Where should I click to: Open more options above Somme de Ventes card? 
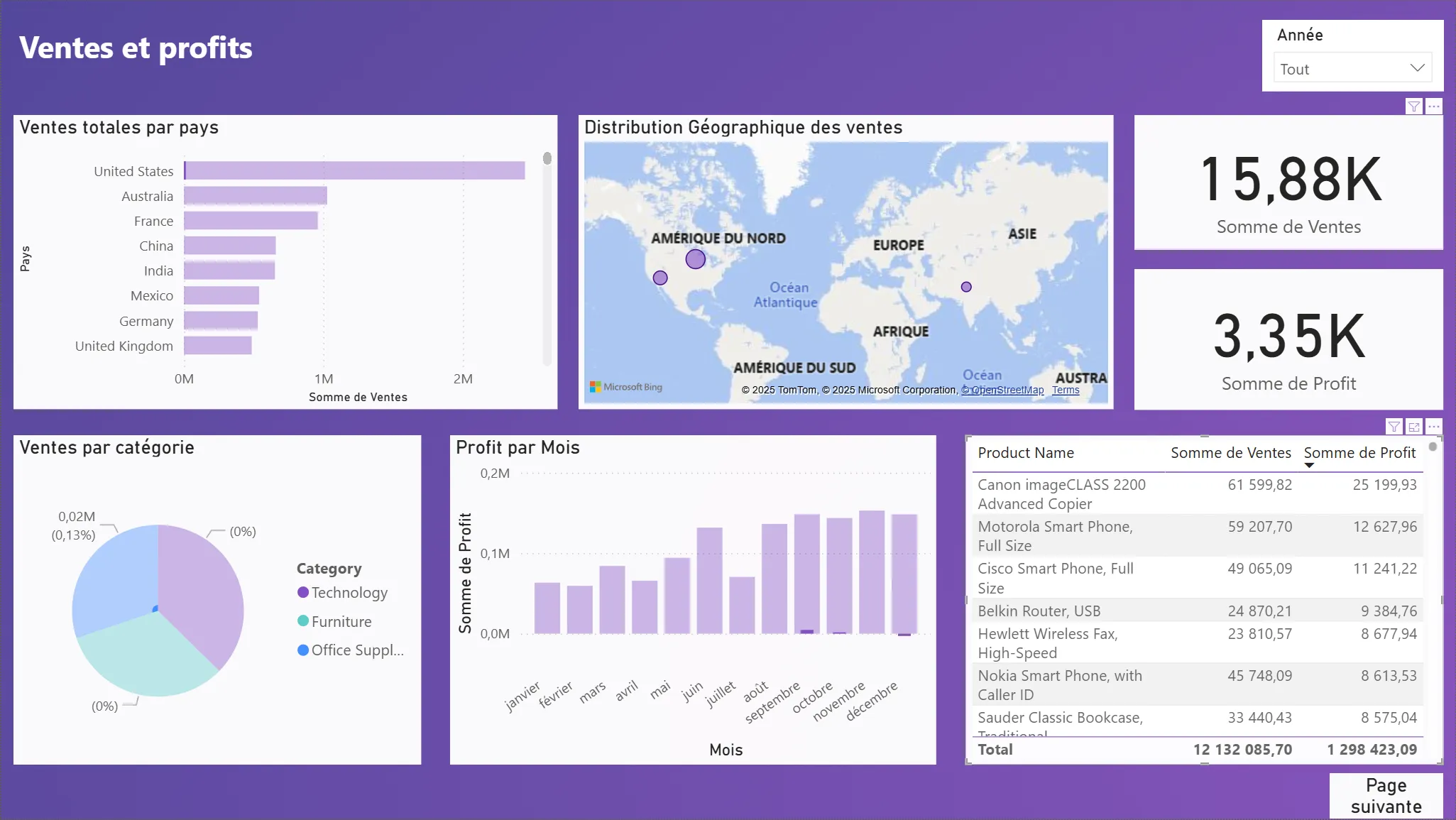coord(1434,106)
